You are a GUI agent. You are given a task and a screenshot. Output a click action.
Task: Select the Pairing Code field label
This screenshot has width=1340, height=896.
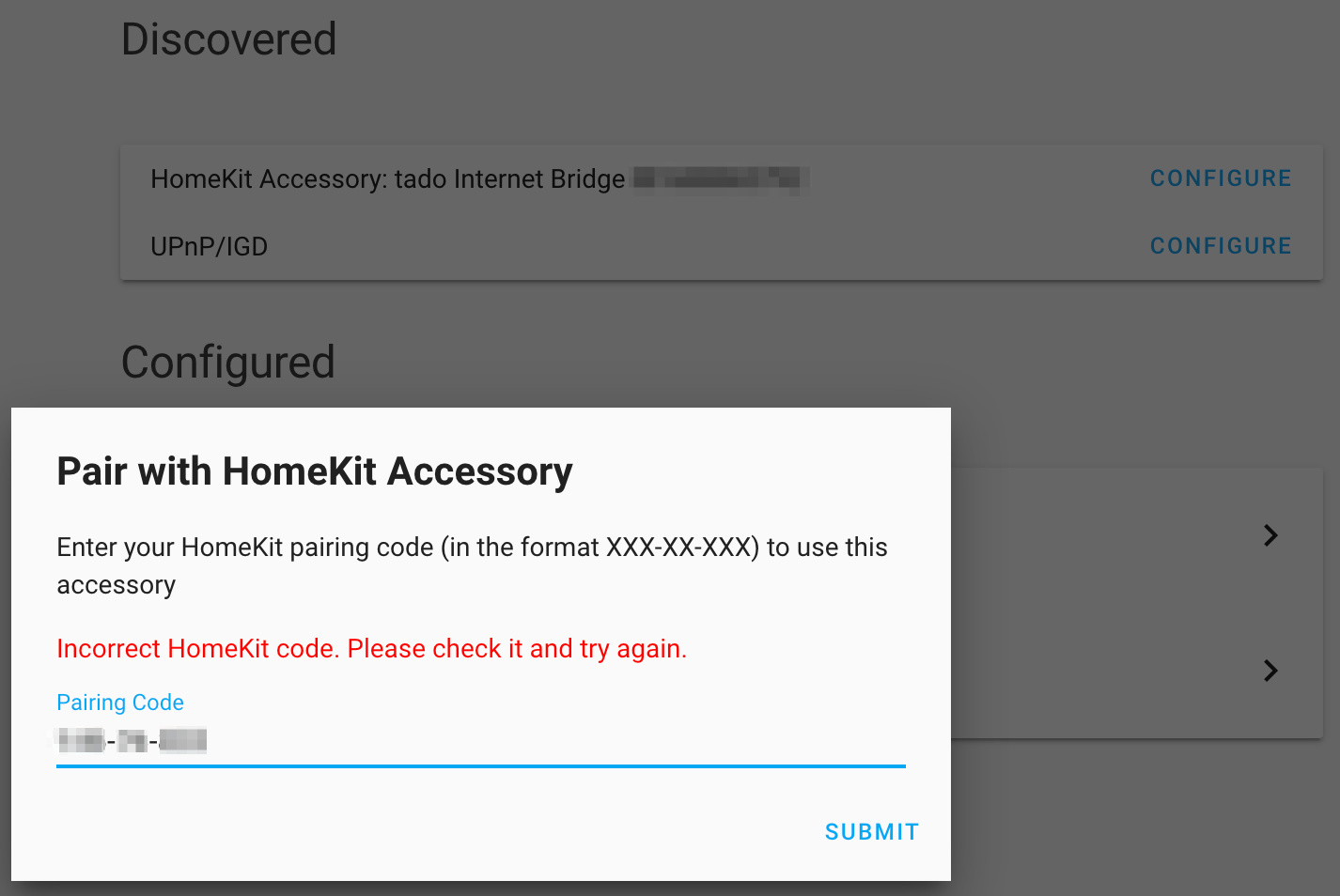pos(120,703)
